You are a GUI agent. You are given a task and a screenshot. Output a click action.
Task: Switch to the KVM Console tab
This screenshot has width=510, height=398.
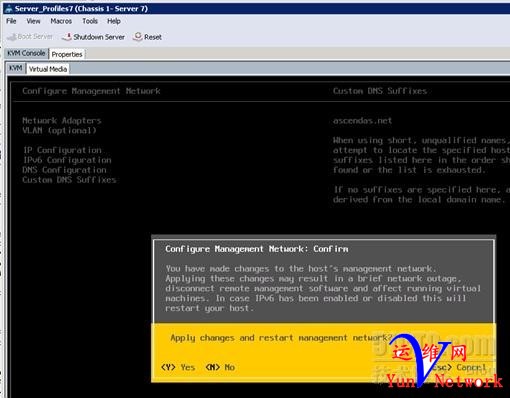(x=26, y=53)
